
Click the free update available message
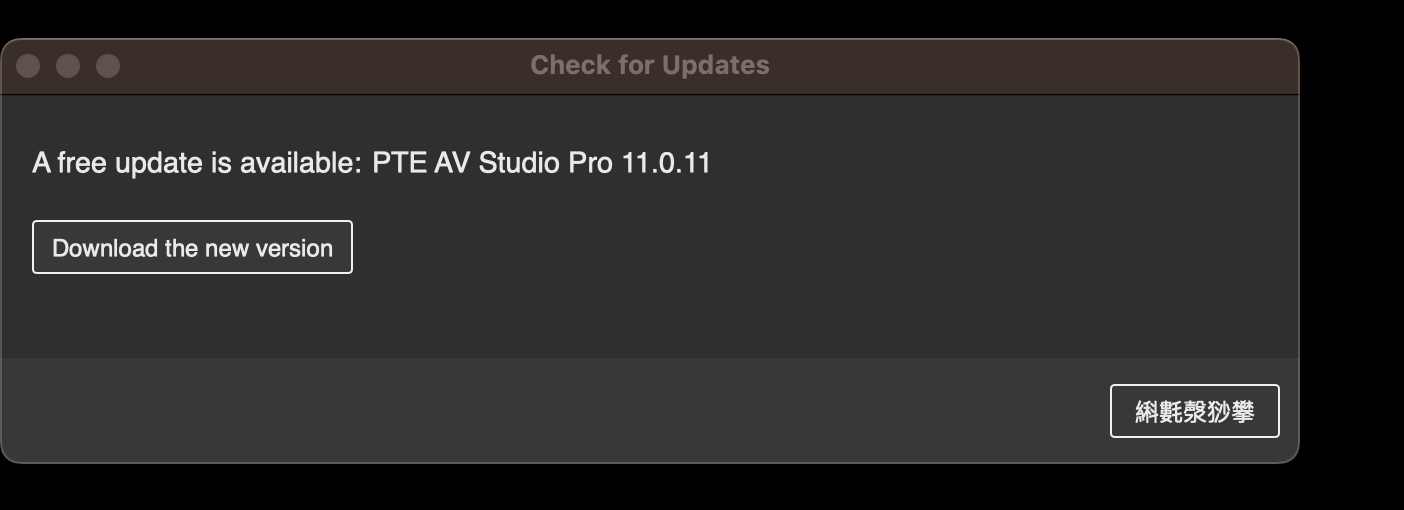point(371,163)
